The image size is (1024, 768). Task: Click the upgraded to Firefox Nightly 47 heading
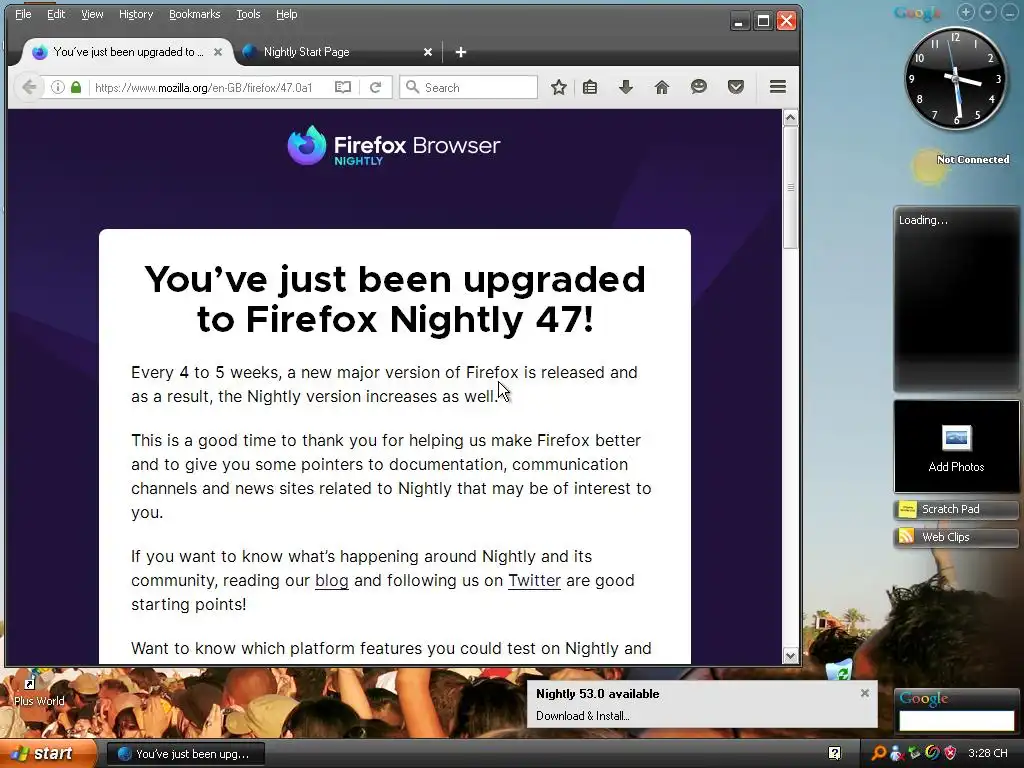click(395, 299)
